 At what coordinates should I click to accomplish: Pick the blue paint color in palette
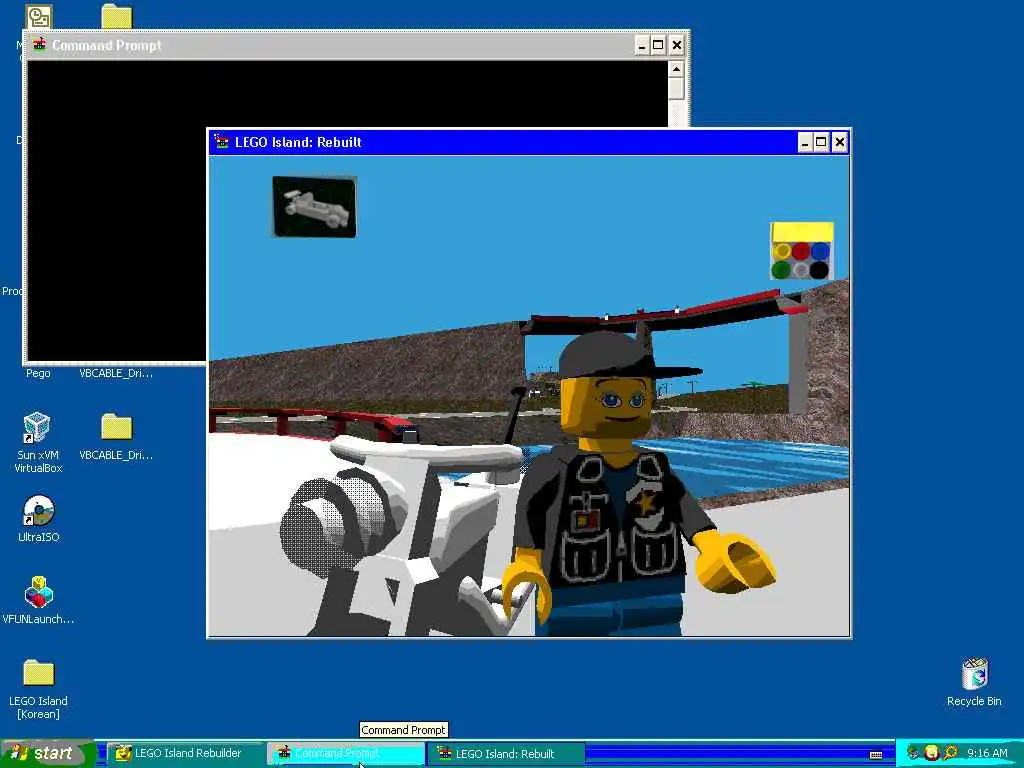tap(820, 251)
